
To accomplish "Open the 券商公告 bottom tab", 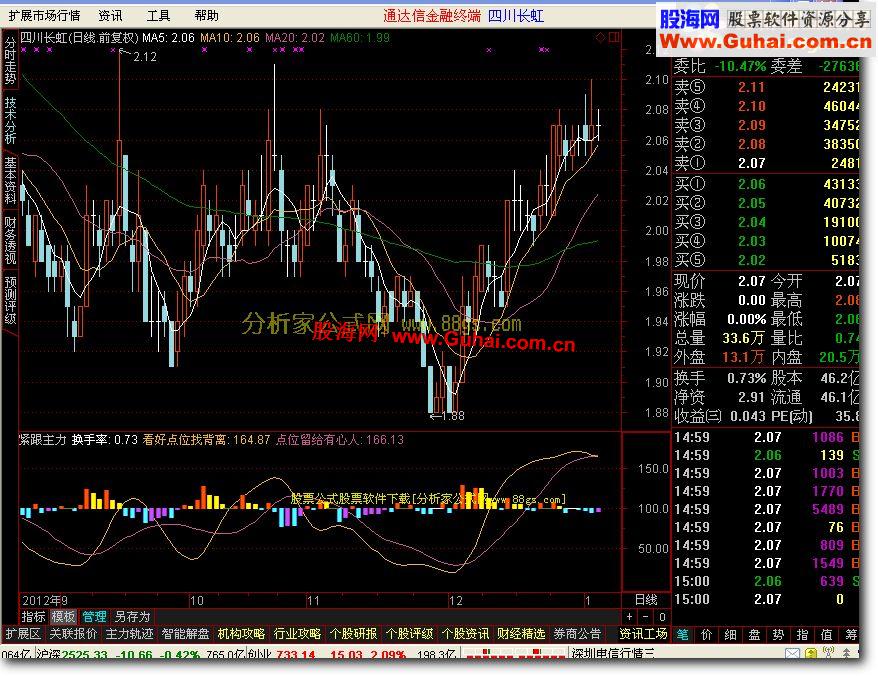I will [x=577, y=634].
